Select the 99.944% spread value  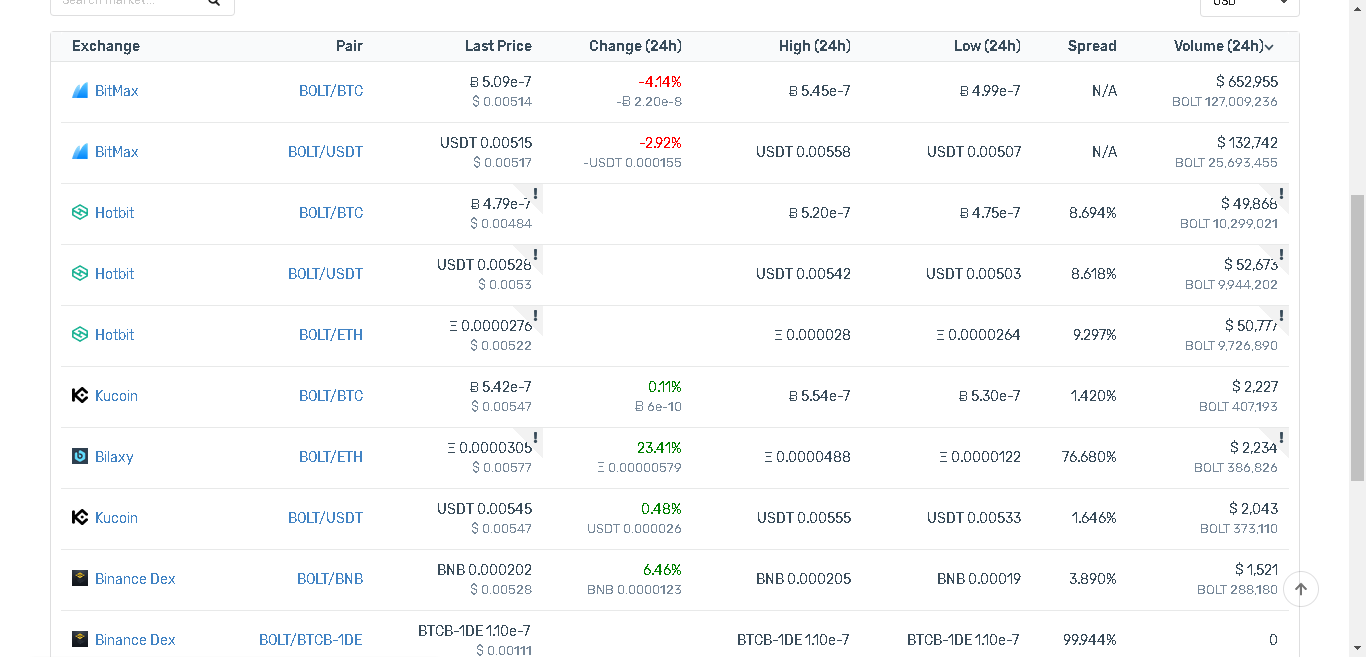tap(1090, 640)
